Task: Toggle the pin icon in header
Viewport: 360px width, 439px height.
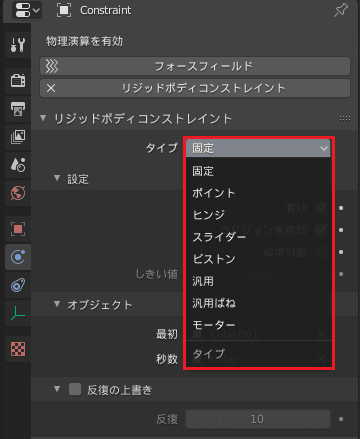Action: (x=341, y=10)
